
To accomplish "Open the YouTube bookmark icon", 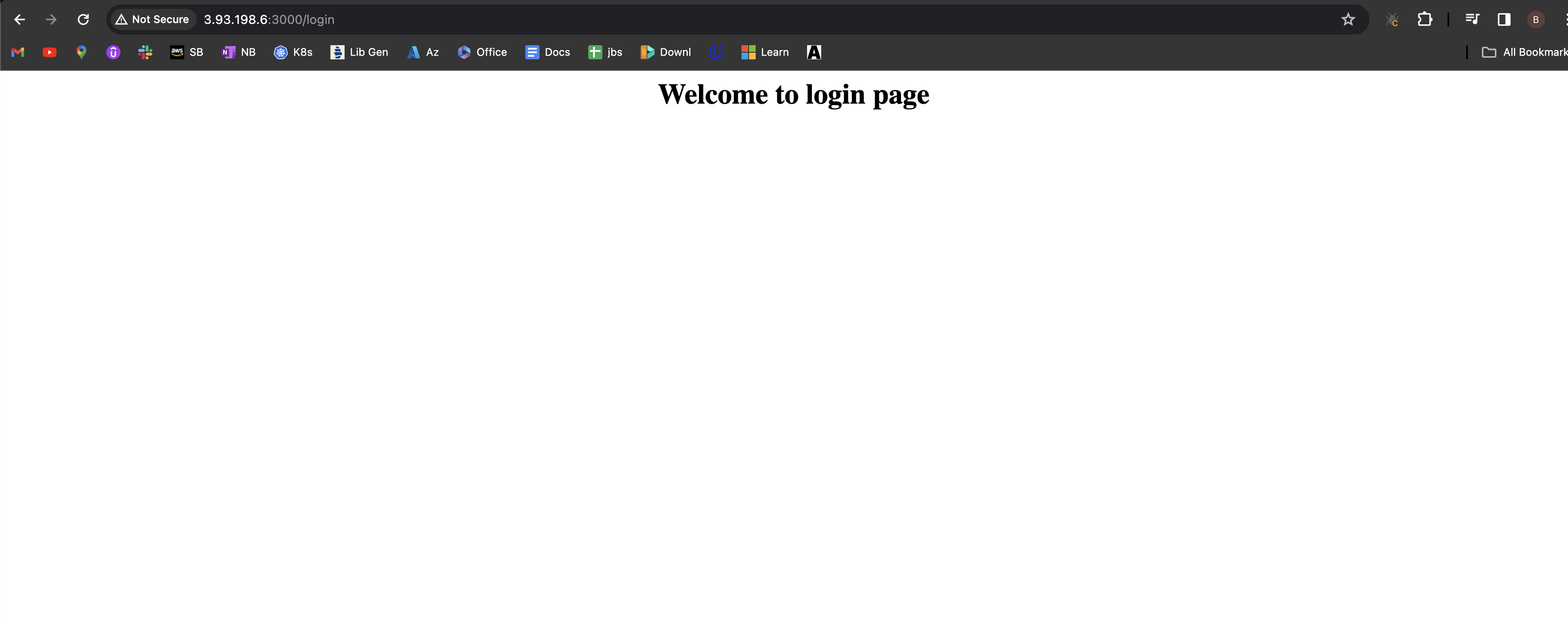I will tap(49, 52).
